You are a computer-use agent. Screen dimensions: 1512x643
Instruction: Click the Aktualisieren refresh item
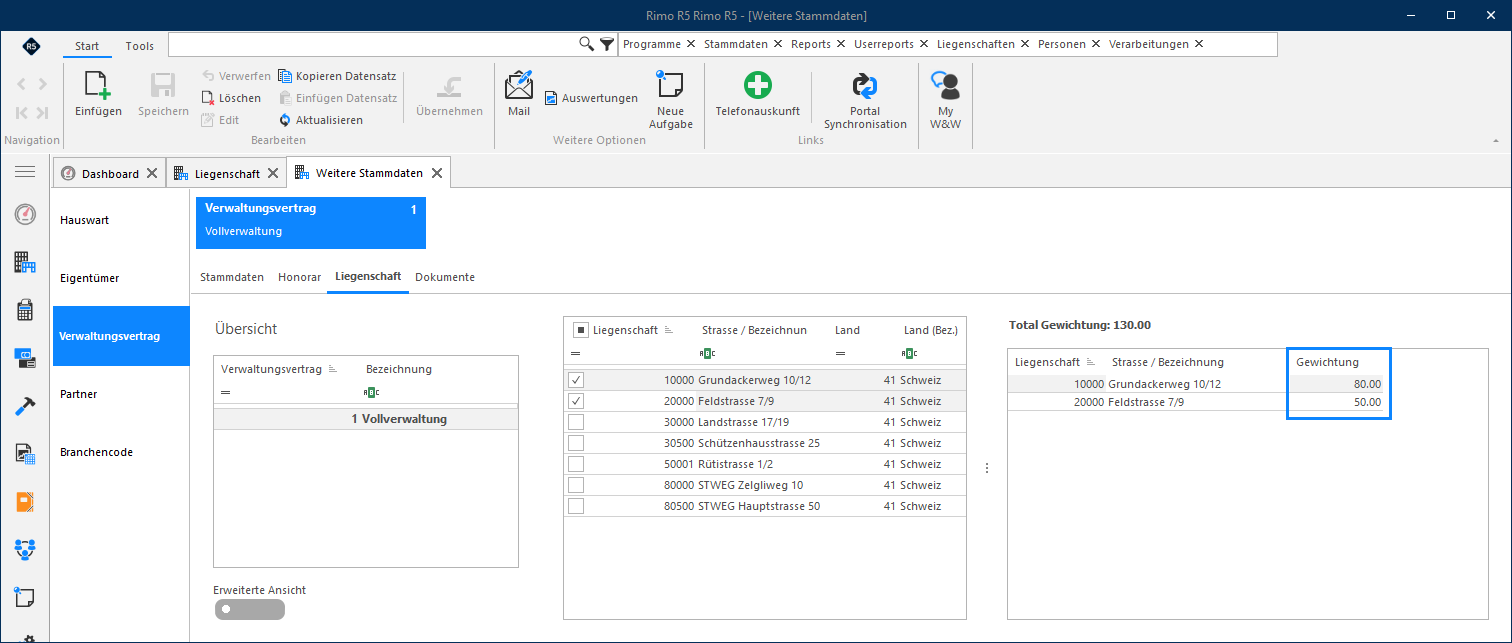point(321,120)
